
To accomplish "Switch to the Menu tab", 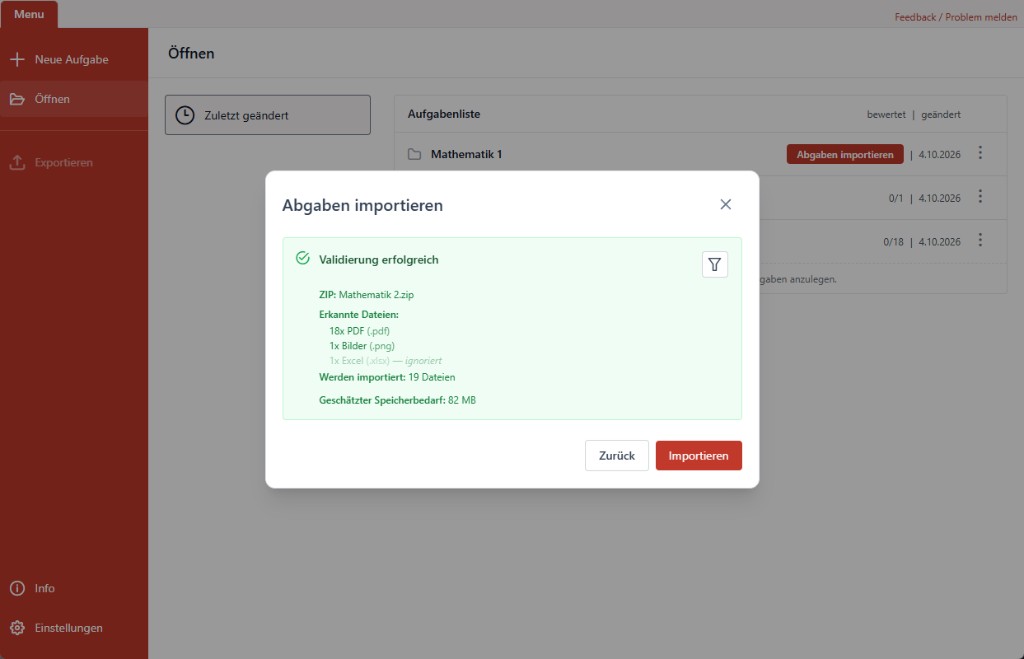I will pos(29,14).
